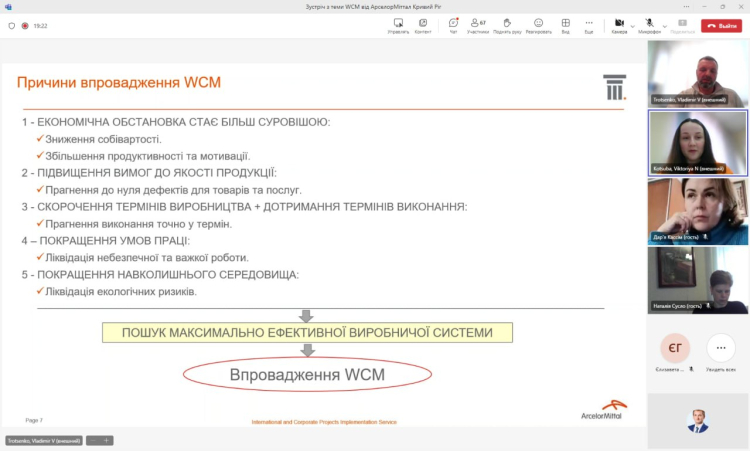The width and height of the screenshot is (750, 451).
Task: Select Kotsuba Viktoriya's video tile
Action: [x=697, y=142]
